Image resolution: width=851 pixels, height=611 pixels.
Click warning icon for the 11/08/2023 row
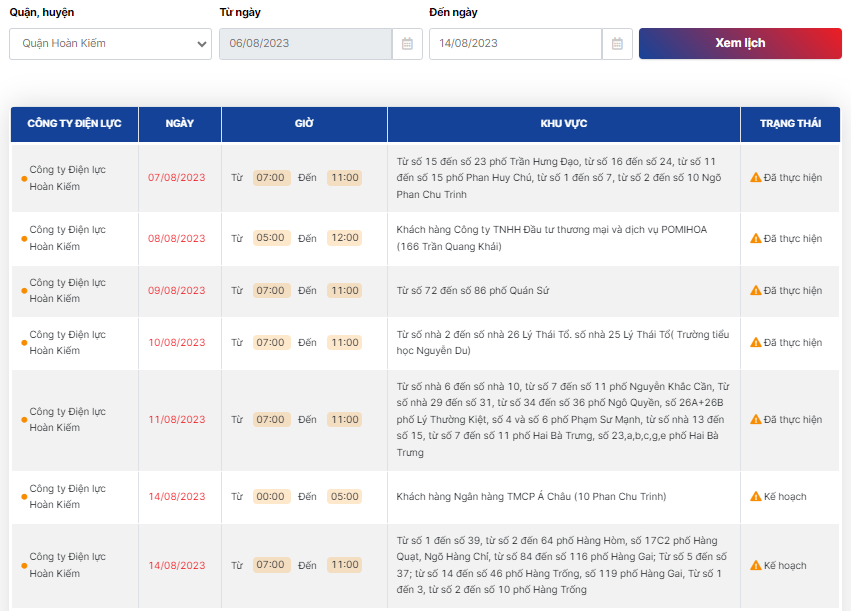(755, 419)
